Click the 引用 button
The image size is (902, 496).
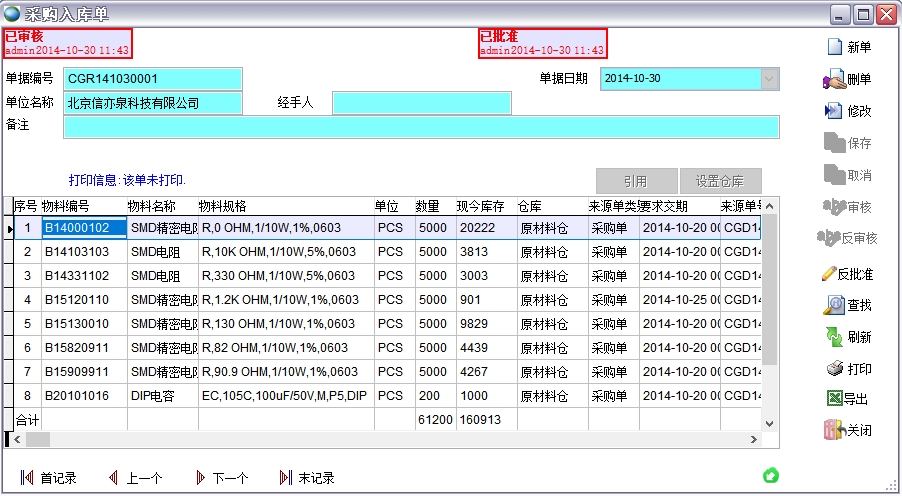pyautogui.click(x=636, y=181)
